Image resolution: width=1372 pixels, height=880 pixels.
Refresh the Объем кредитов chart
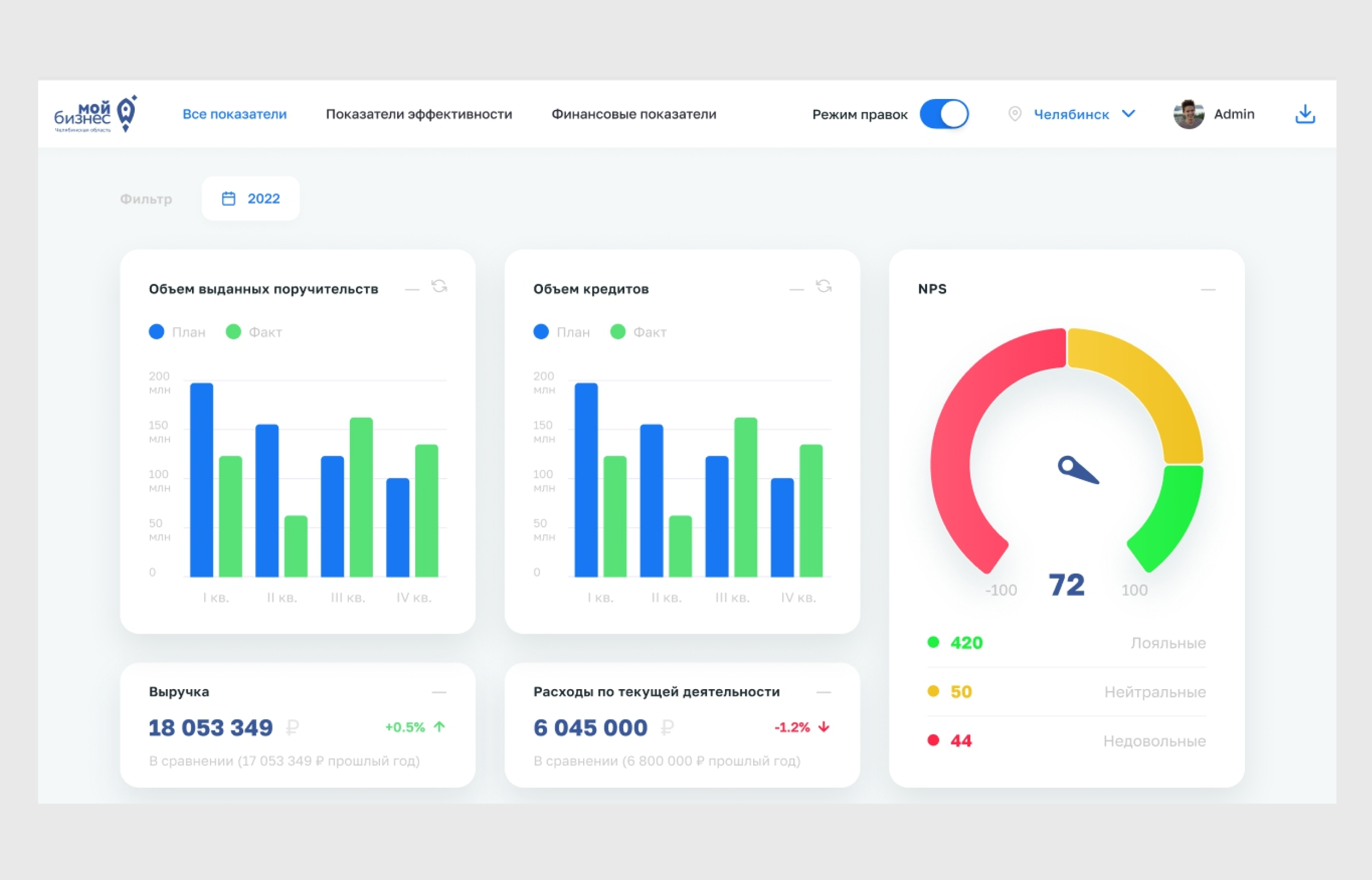824,287
